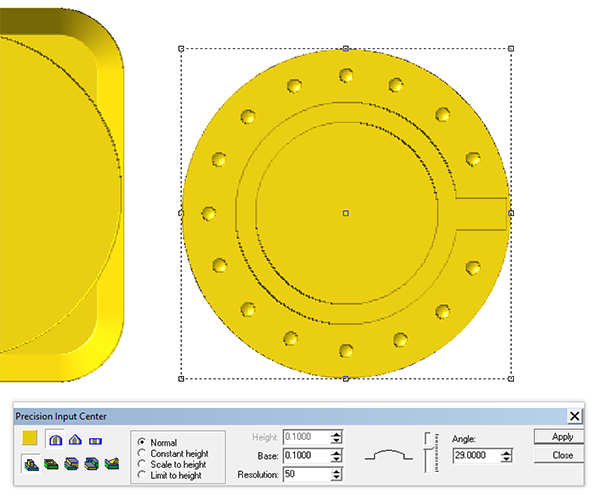Increase the Resolution with up arrow

(x=336, y=471)
